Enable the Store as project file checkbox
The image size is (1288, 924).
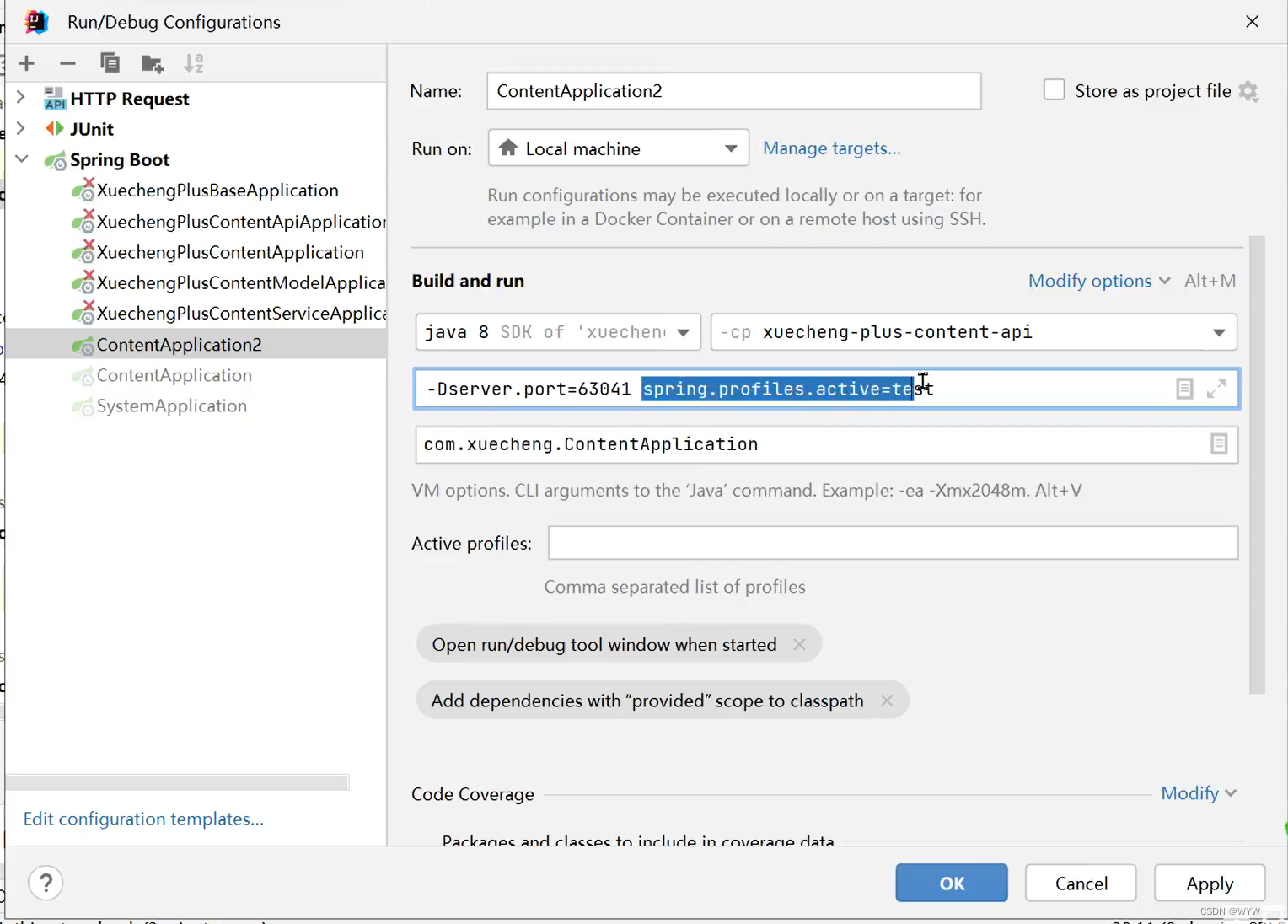[x=1054, y=89]
